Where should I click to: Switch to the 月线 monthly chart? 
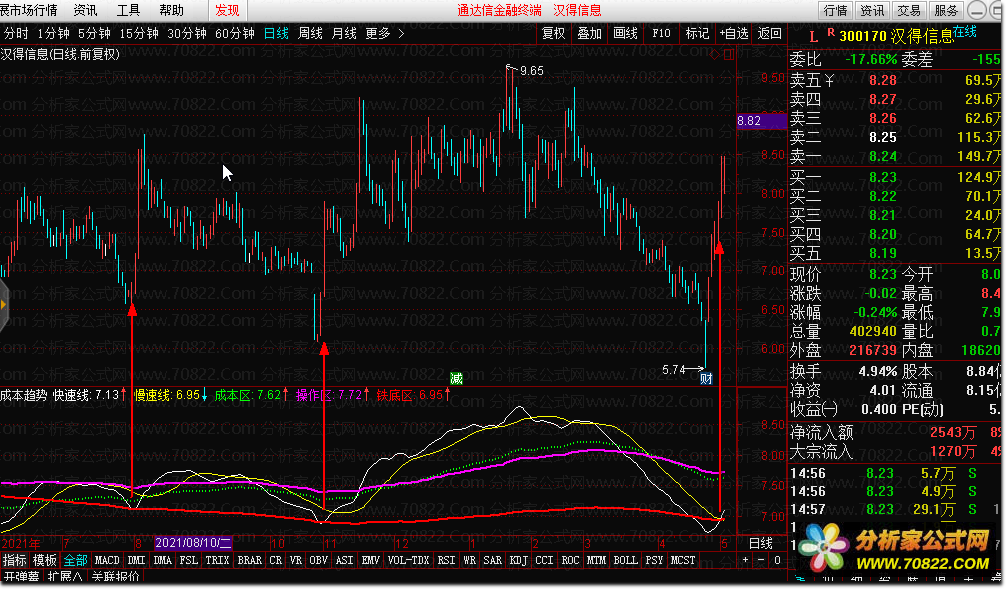[x=344, y=33]
